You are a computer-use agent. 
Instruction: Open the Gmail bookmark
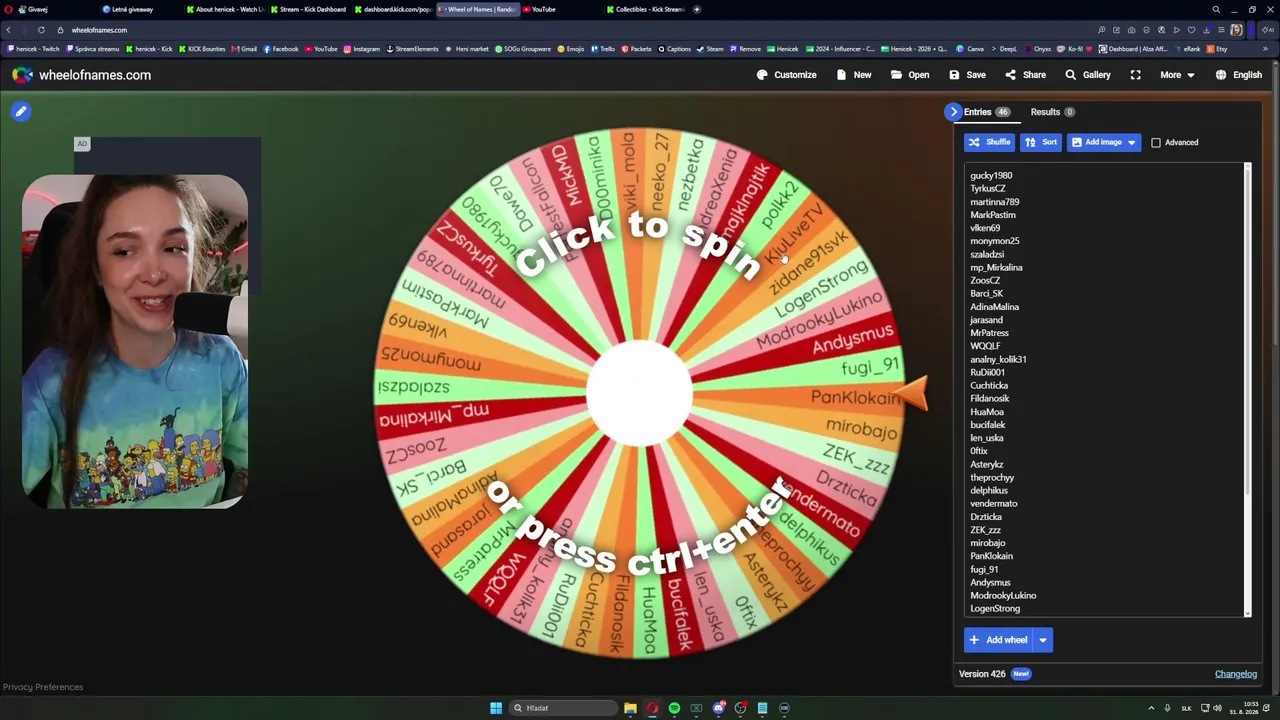click(x=244, y=49)
